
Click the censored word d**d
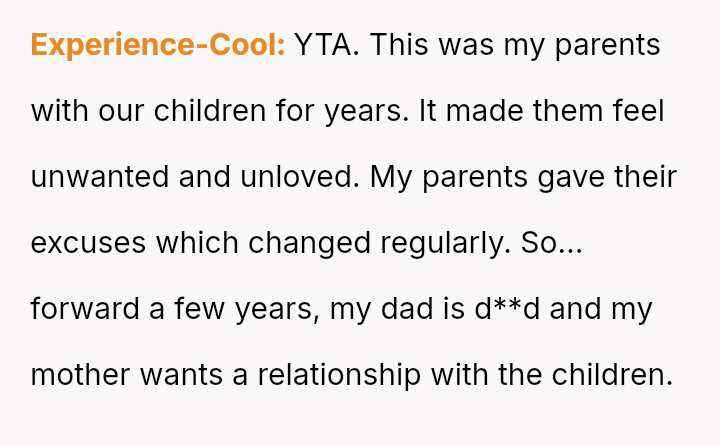[507, 308]
